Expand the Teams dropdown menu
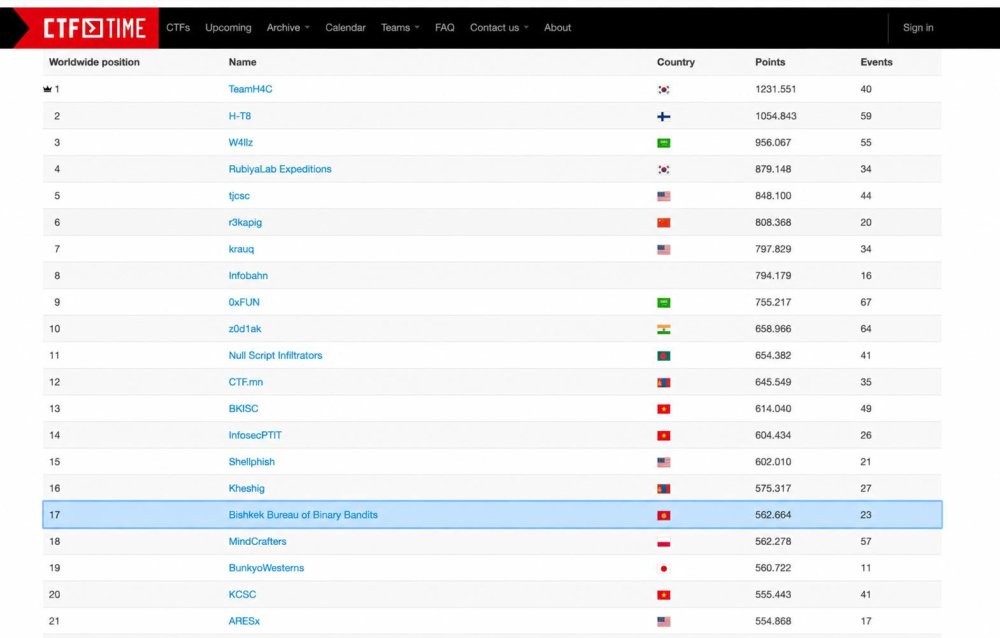The height and width of the screenshot is (638, 1000). [400, 27]
